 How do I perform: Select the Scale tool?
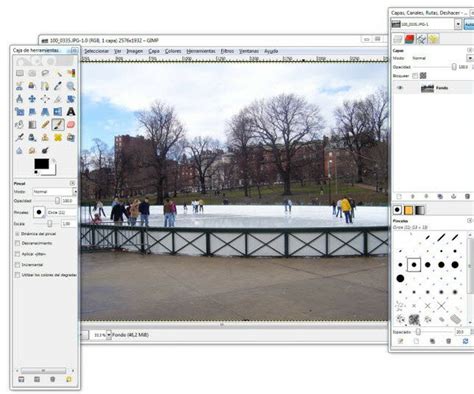20,112
